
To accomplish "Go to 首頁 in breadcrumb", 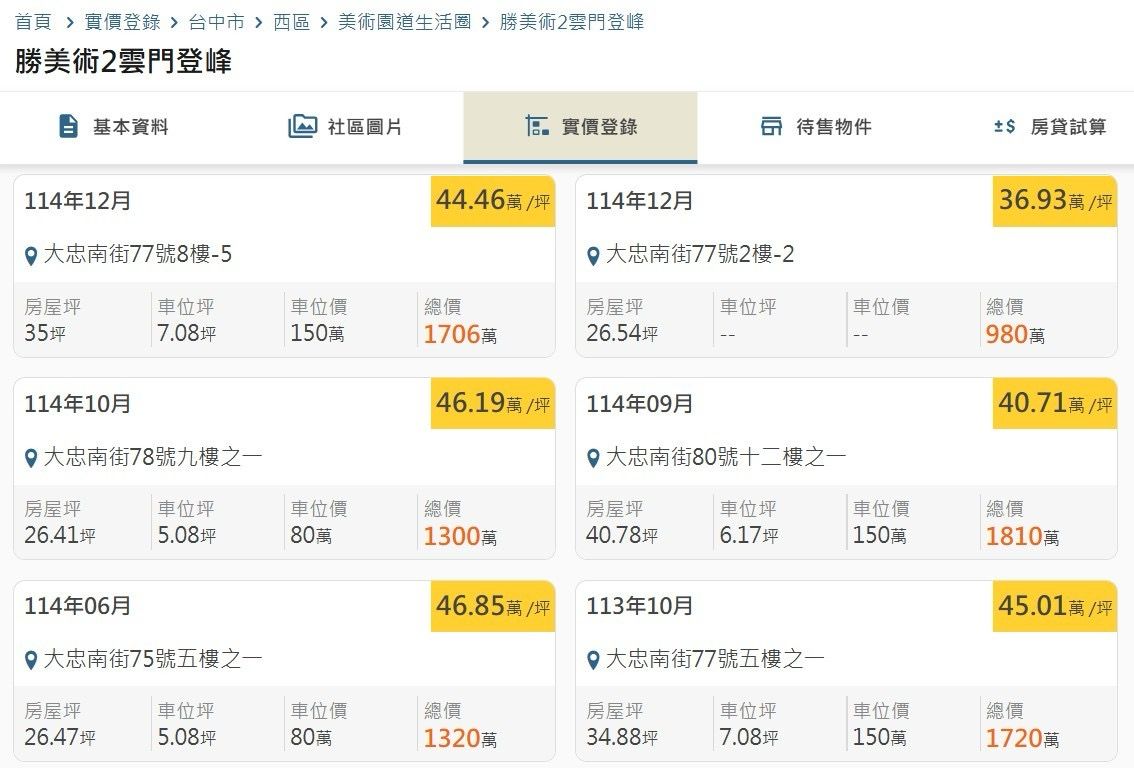I will [33, 21].
